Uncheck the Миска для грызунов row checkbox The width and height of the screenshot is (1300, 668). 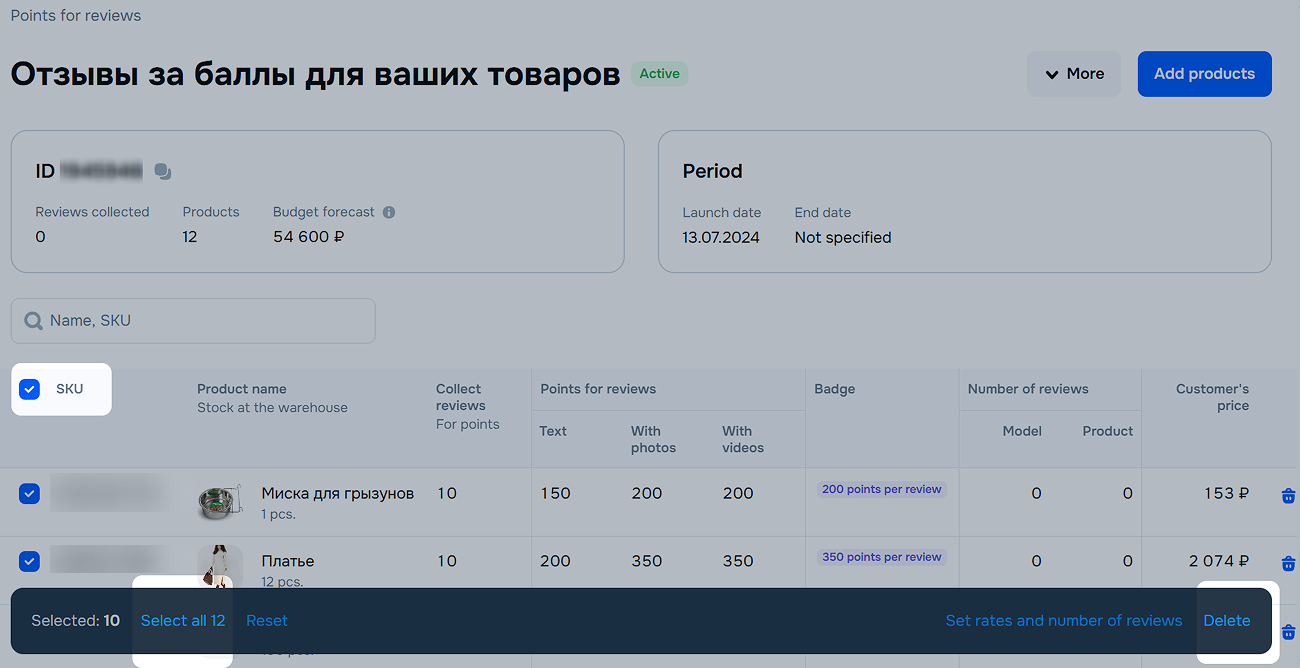30,493
